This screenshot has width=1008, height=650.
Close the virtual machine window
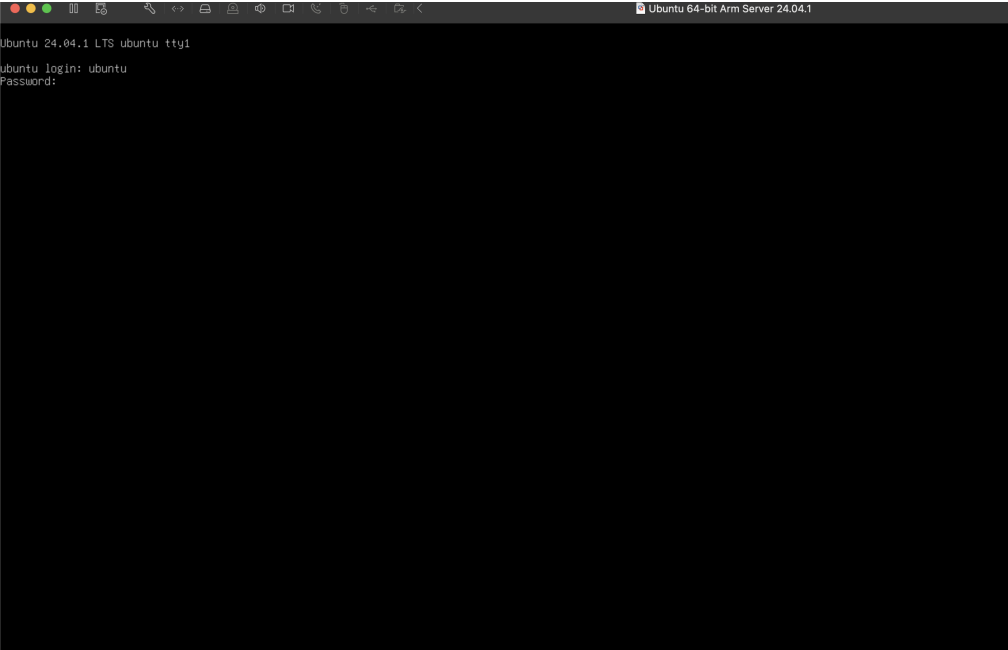tap(15, 10)
